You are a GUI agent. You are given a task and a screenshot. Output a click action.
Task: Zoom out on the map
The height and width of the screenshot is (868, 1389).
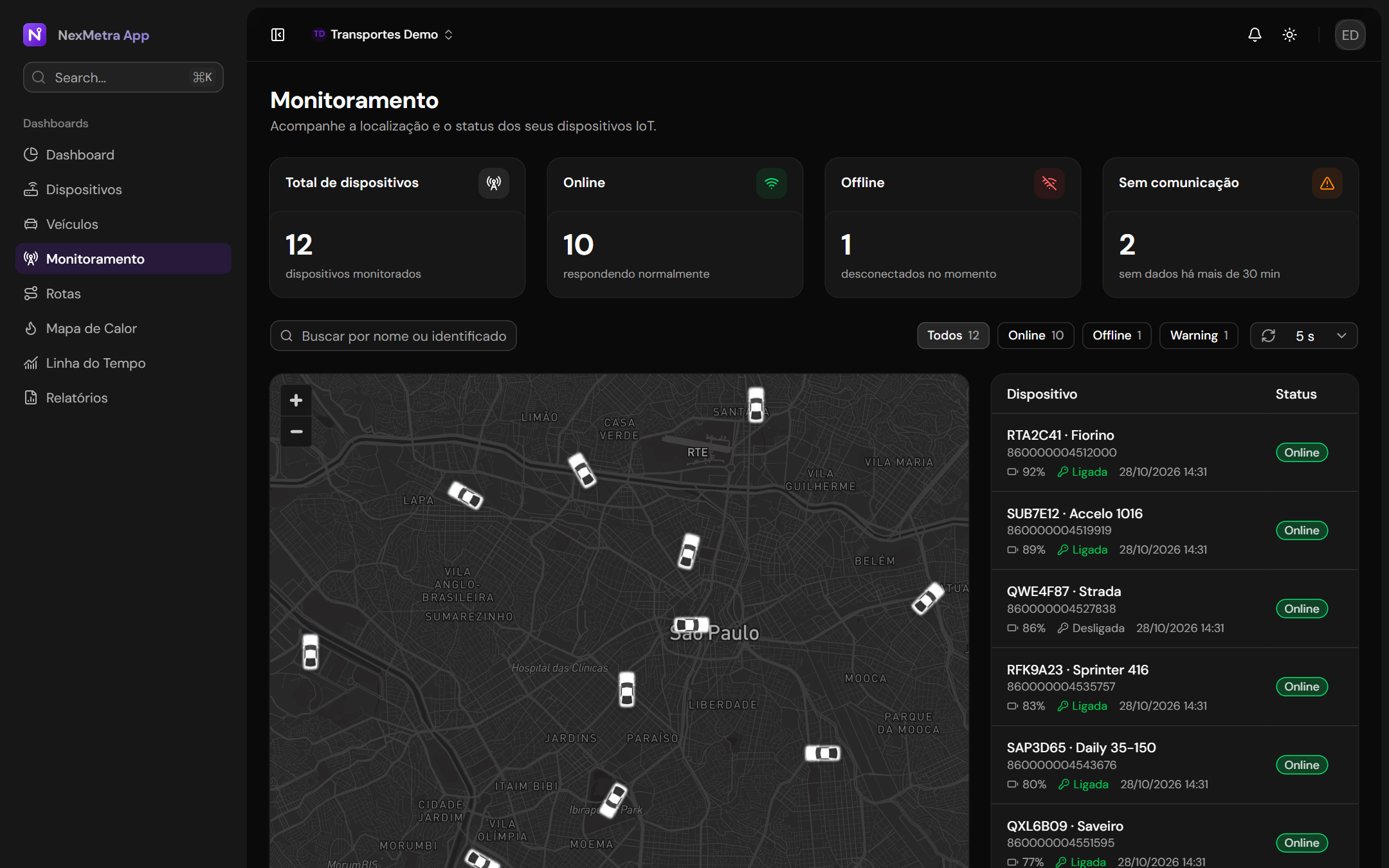click(x=296, y=431)
